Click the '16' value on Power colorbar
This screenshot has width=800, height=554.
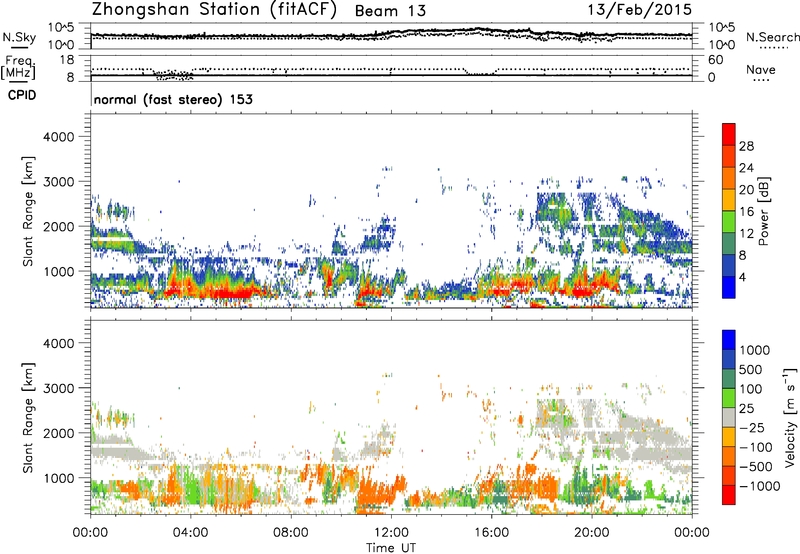coord(746,212)
